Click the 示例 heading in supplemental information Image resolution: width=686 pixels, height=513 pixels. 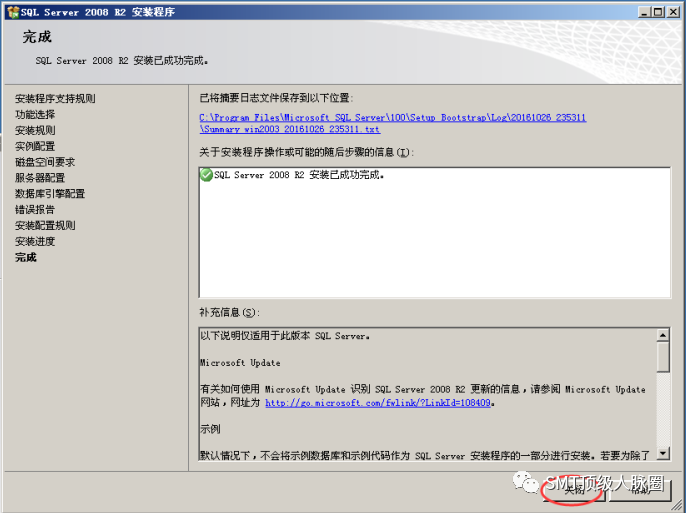pyautogui.click(x=210, y=429)
